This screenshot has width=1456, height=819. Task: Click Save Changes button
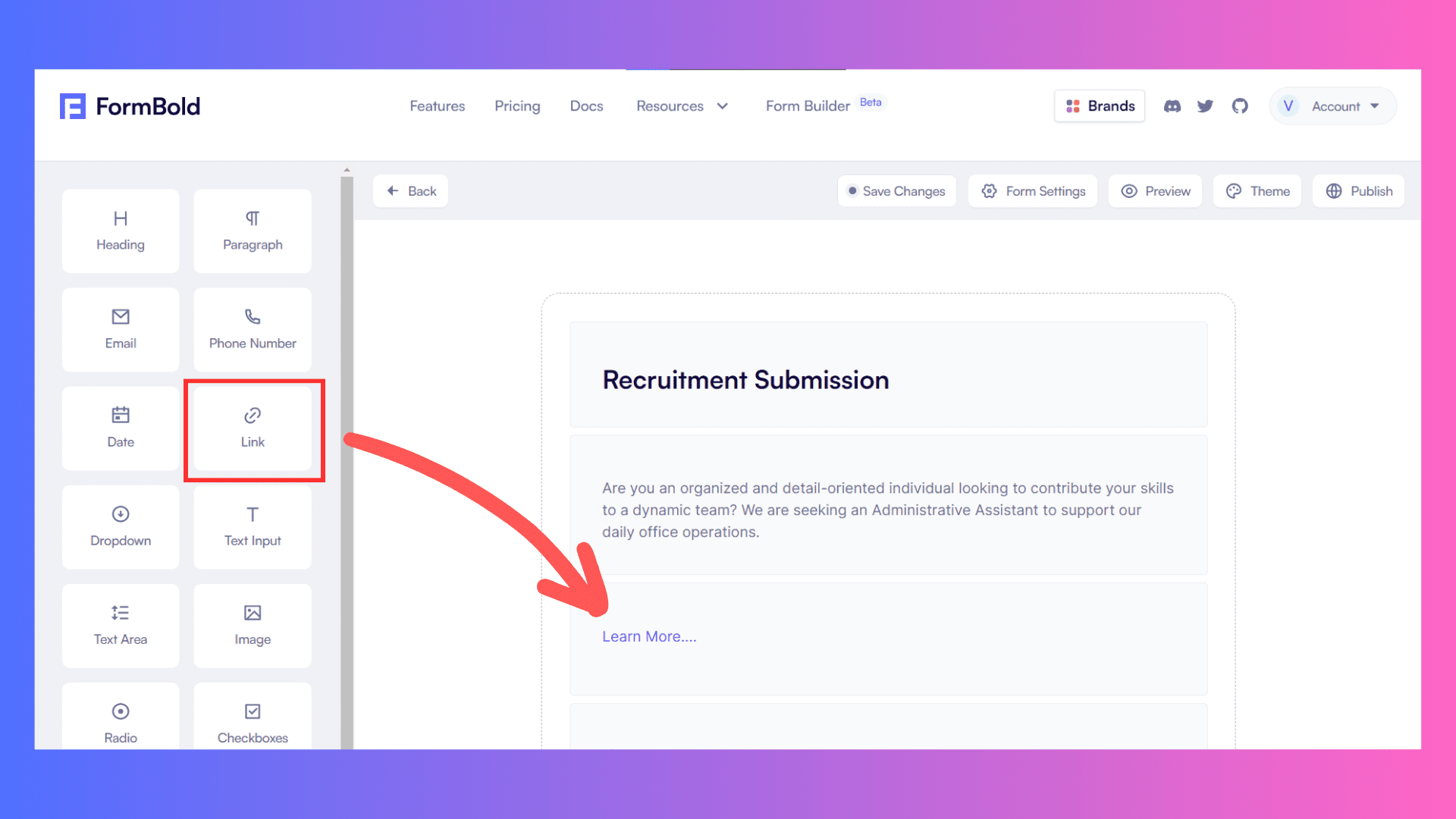click(x=897, y=191)
